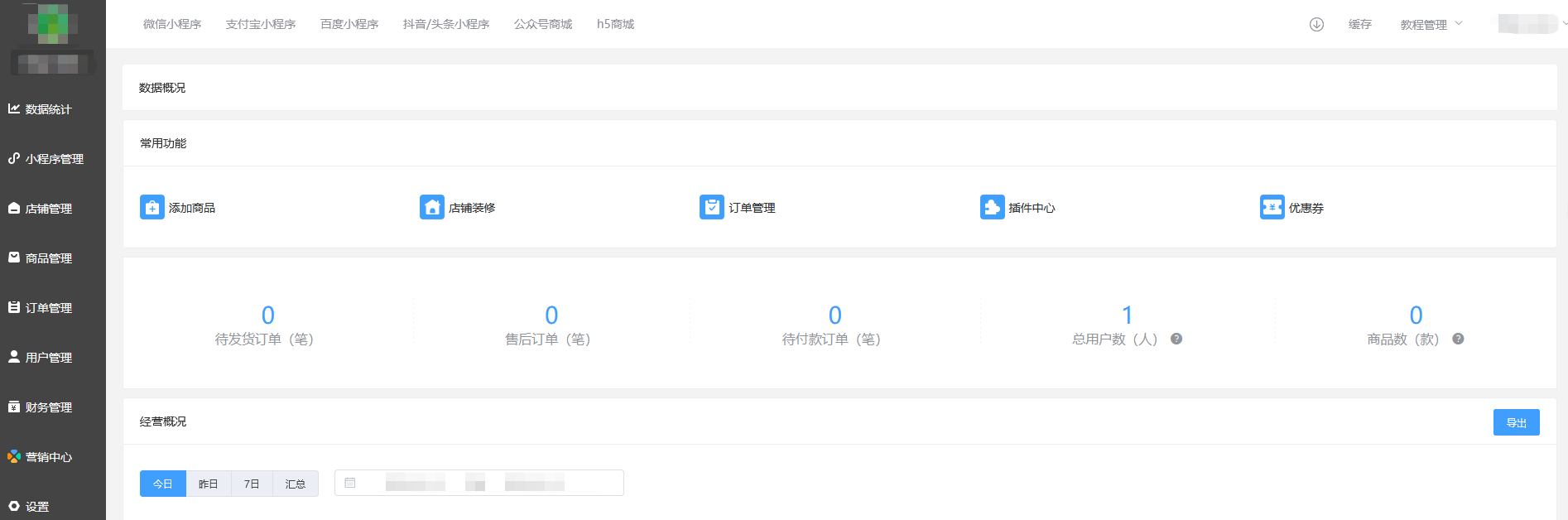Screen dimensions: 1568x520
Task: Switch time range to 昨日
Action: (x=209, y=484)
